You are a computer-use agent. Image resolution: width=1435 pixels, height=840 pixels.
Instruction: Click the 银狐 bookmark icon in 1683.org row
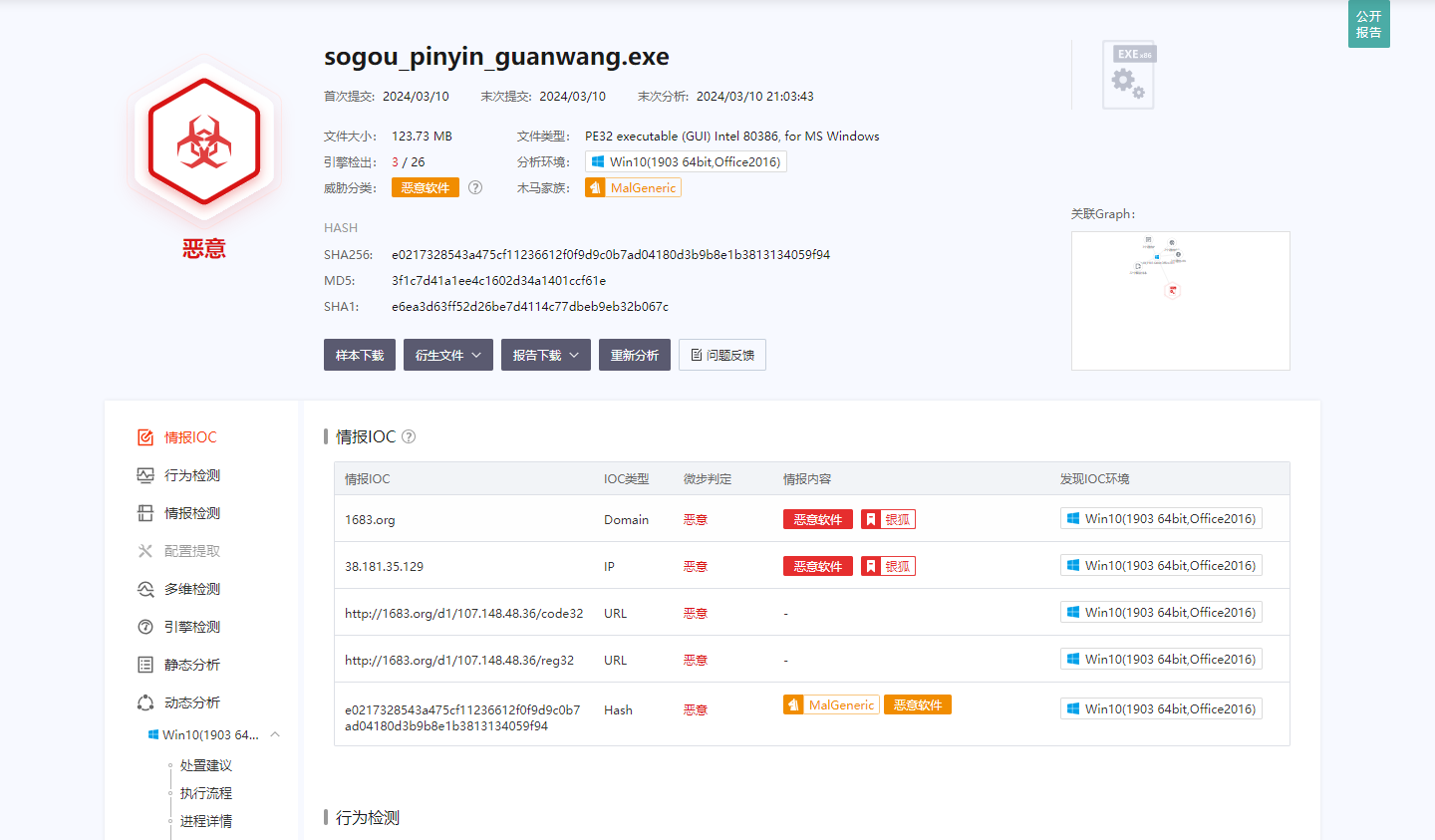coord(871,519)
